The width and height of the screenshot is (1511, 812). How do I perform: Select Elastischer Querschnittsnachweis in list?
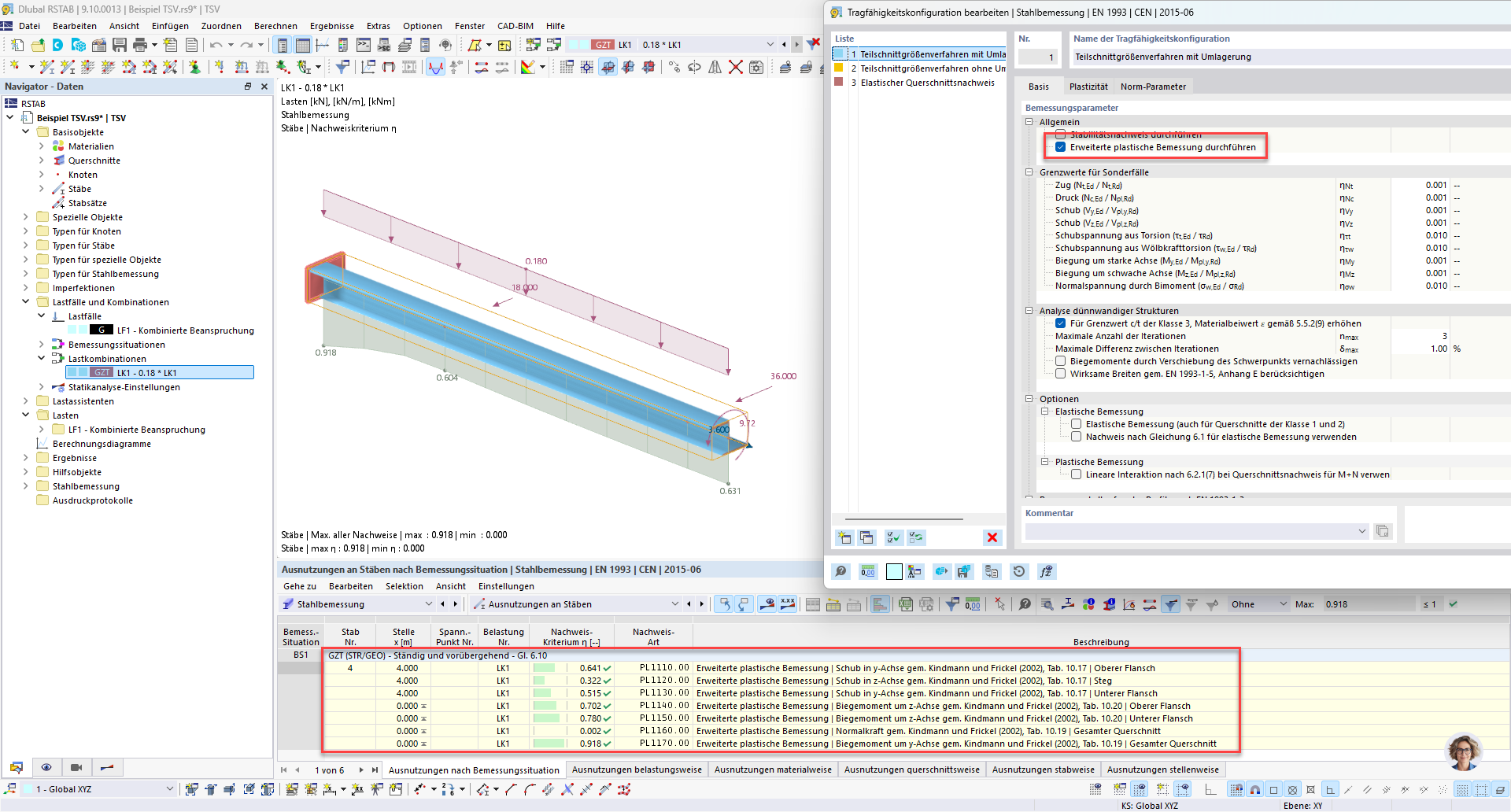tap(927, 83)
